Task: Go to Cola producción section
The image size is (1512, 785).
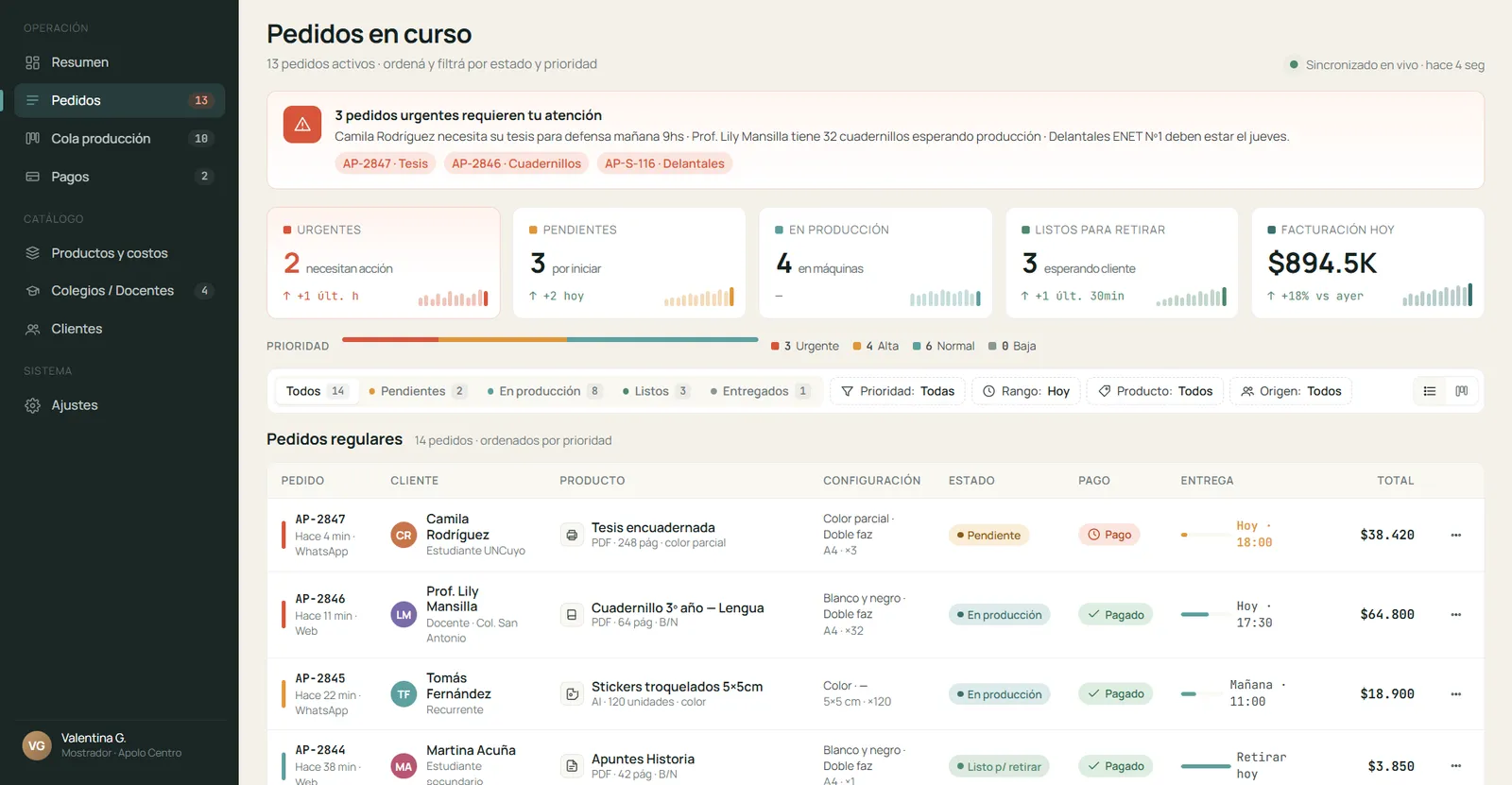Action: pos(119,138)
